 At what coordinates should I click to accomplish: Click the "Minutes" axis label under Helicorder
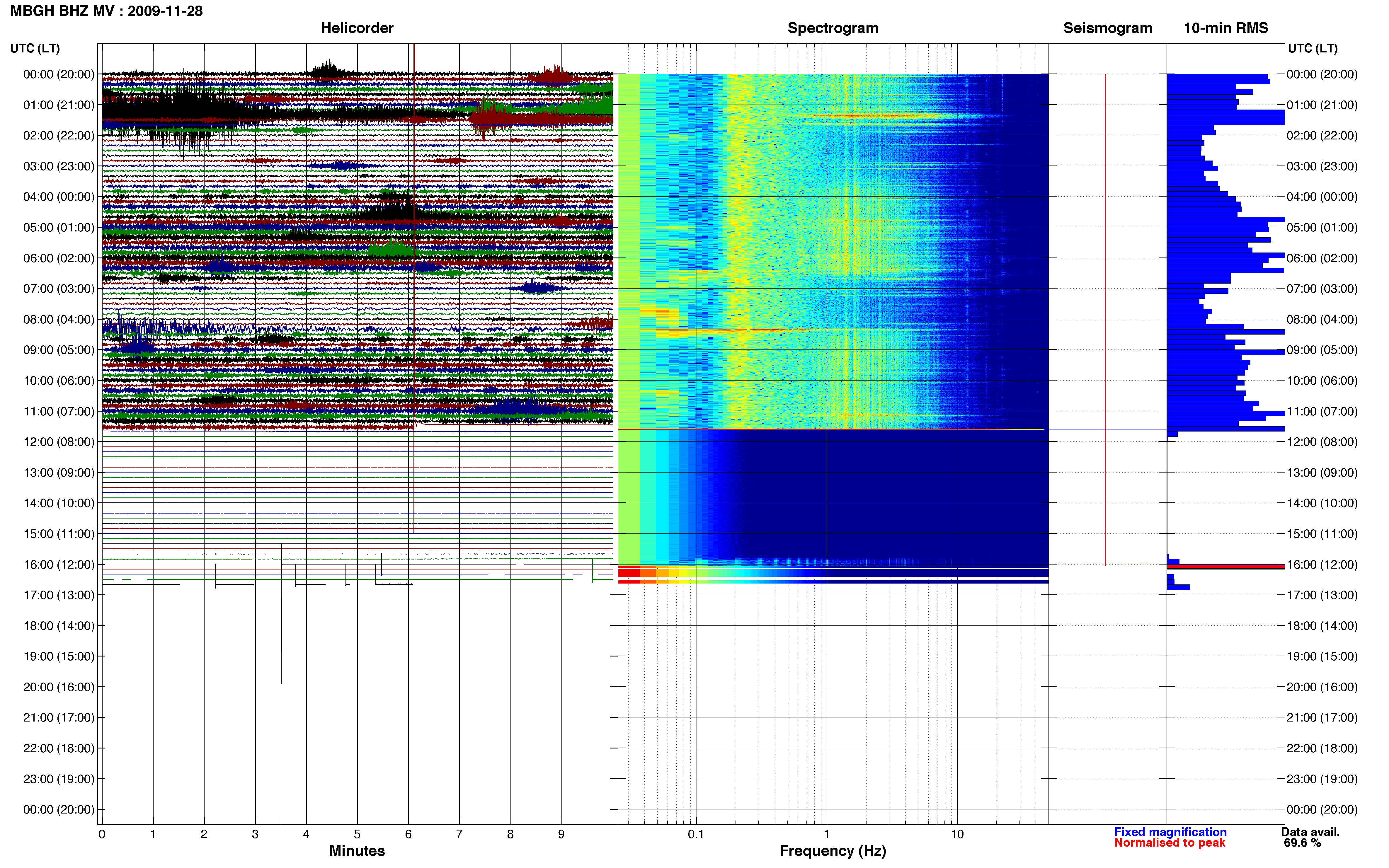pyautogui.click(x=357, y=851)
